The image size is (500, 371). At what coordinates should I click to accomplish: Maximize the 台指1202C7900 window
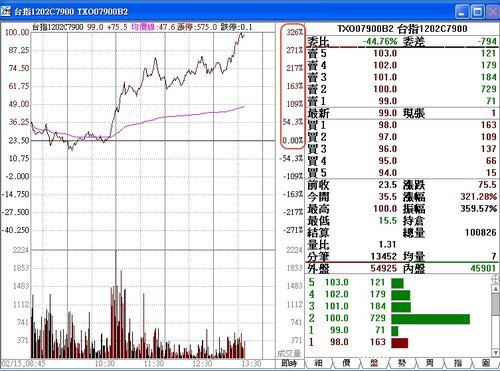point(477,12)
